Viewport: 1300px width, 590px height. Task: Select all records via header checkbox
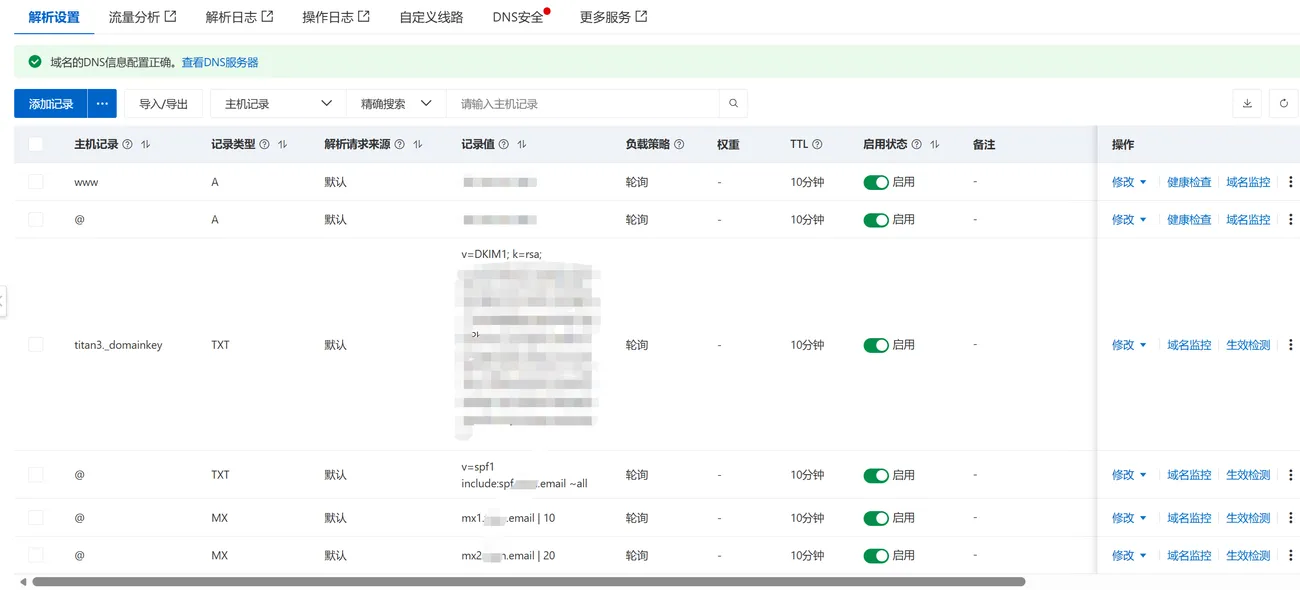(x=35, y=144)
